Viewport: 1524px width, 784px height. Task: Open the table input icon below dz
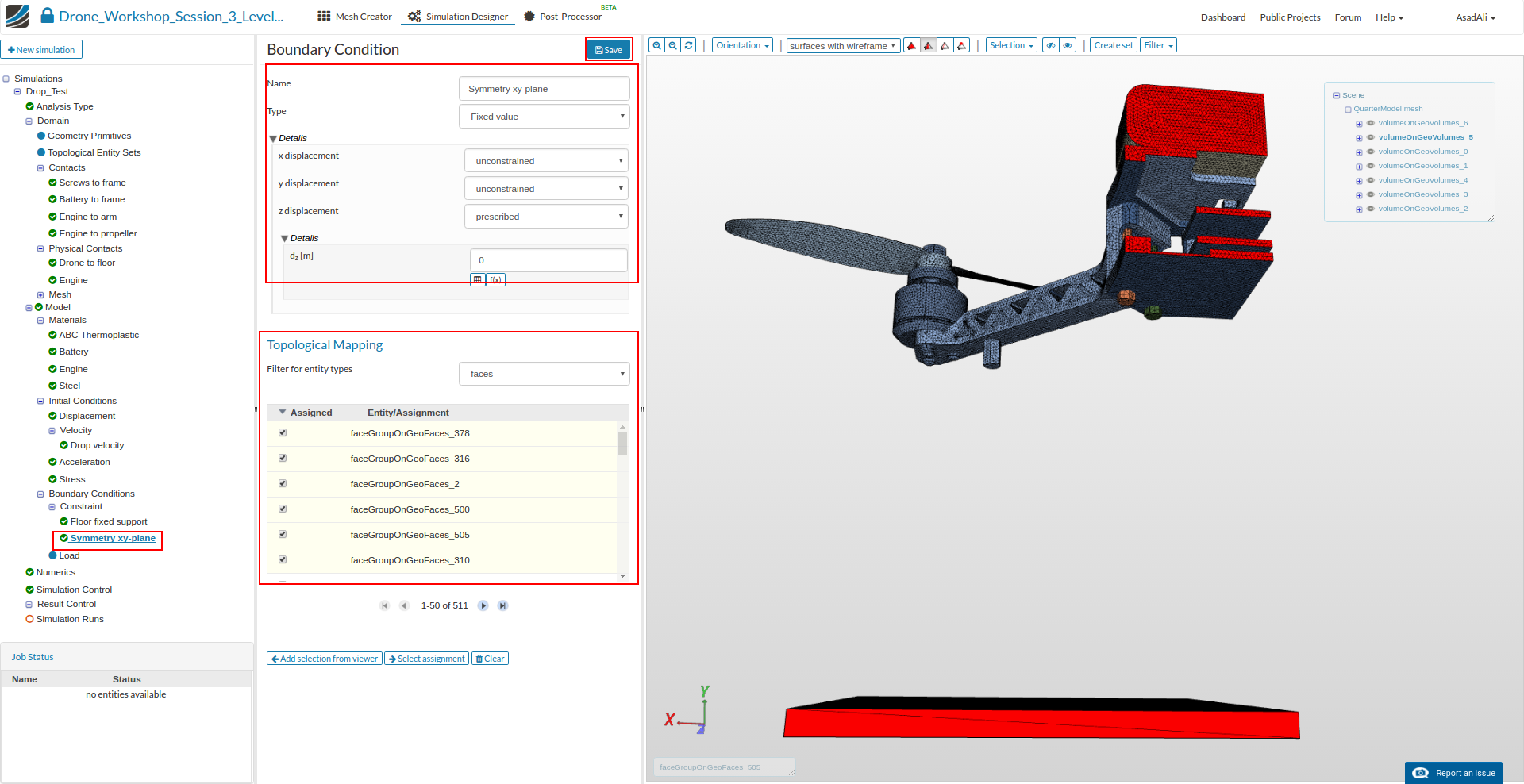[478, 279]
